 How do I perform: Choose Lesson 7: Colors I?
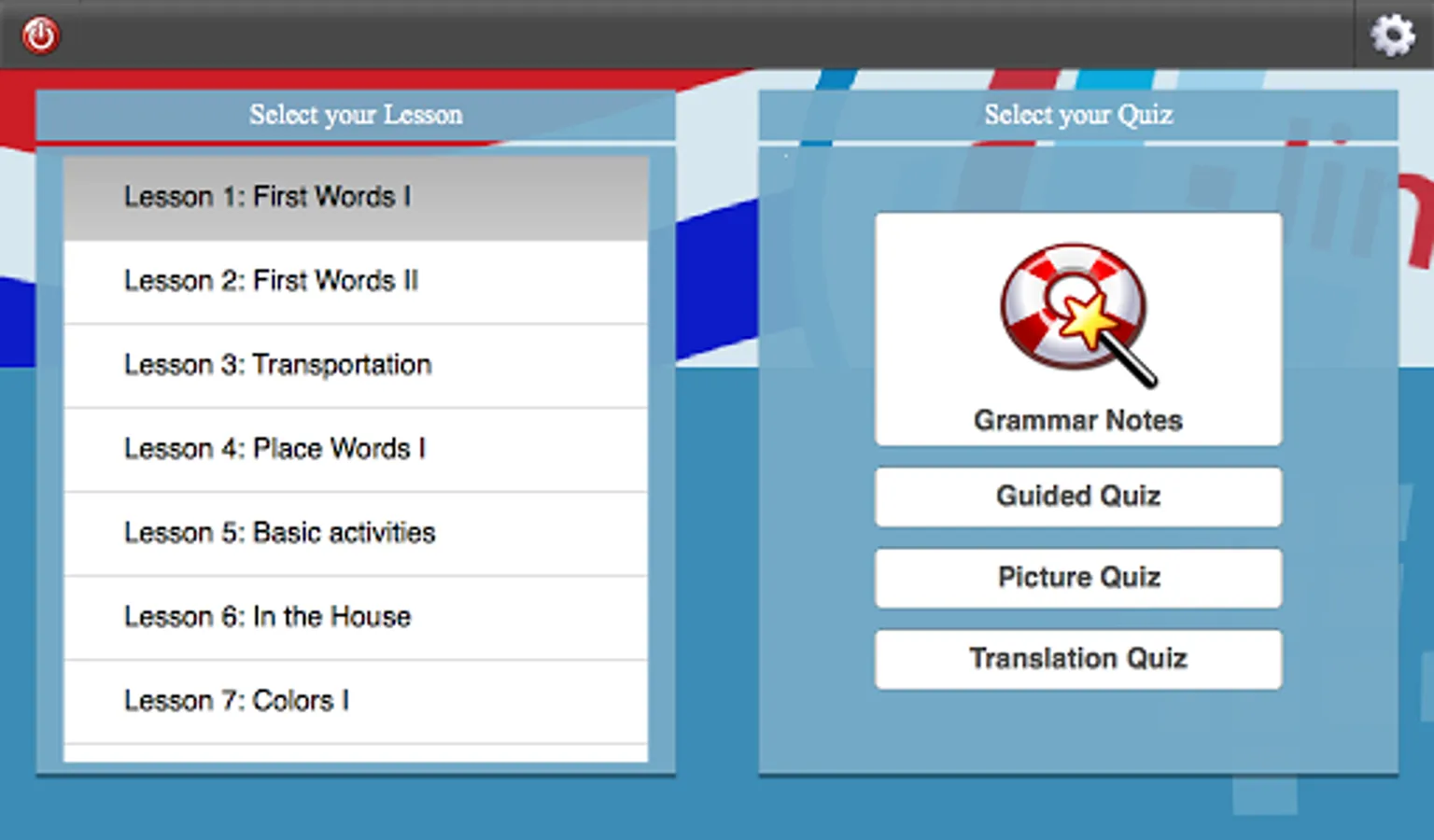click(356, 702)
